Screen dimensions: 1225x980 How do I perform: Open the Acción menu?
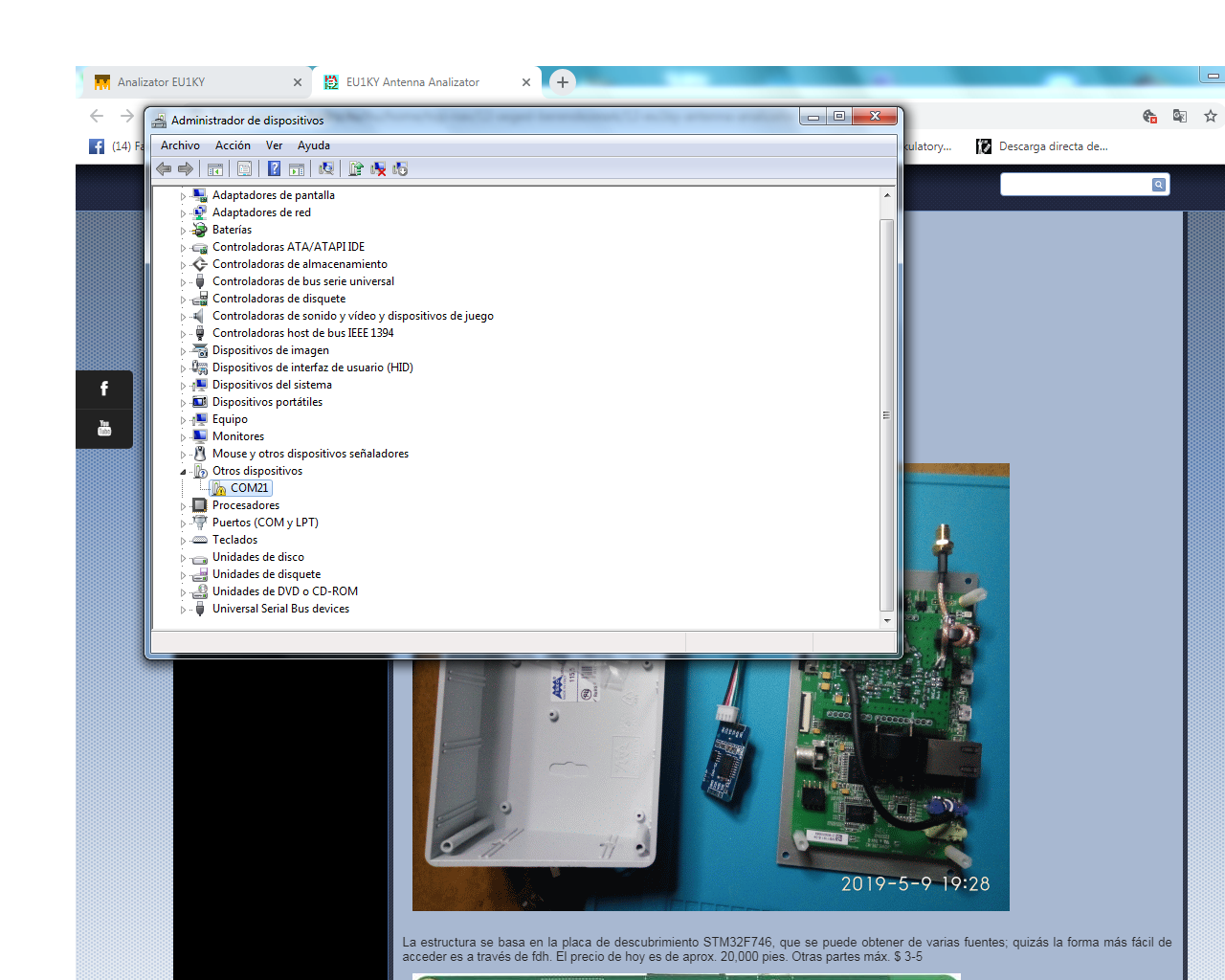233,145
